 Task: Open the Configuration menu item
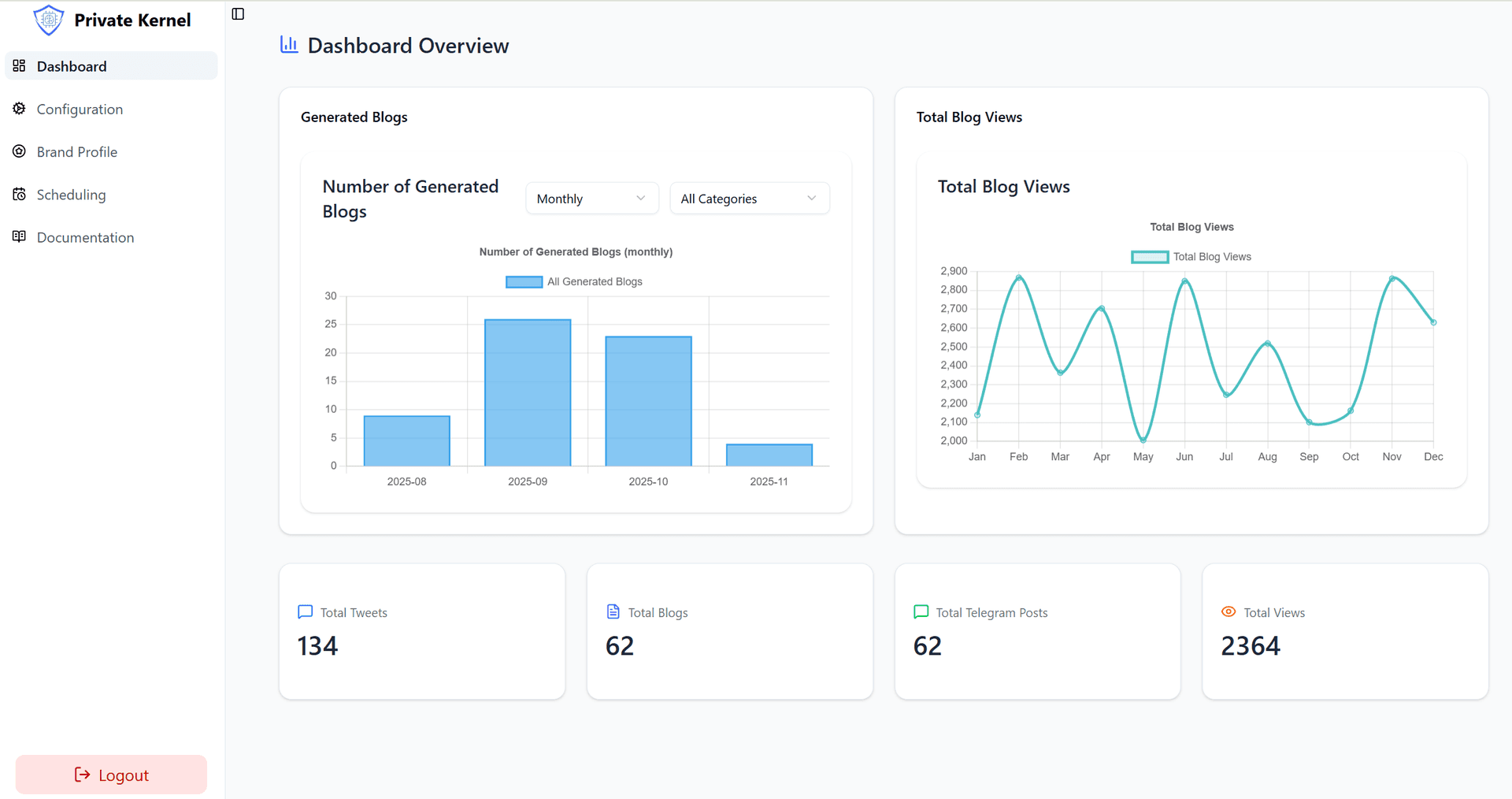pos(80,110)
